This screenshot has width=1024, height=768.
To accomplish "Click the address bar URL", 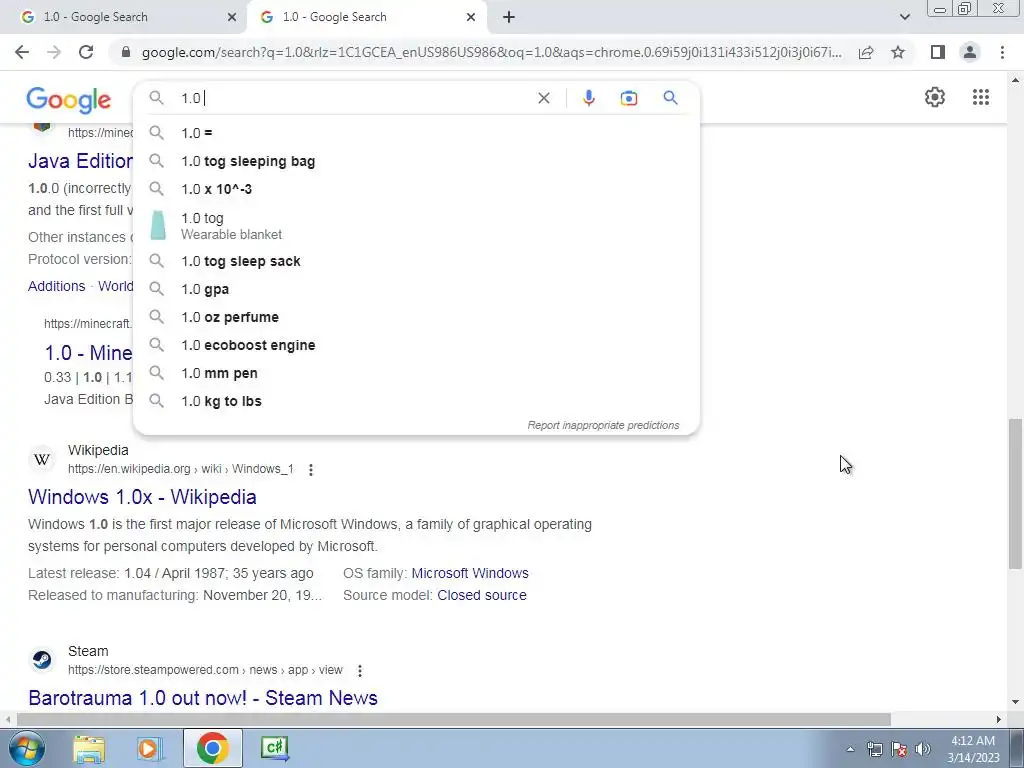I will pyautogui.click(x=491, y=52).
